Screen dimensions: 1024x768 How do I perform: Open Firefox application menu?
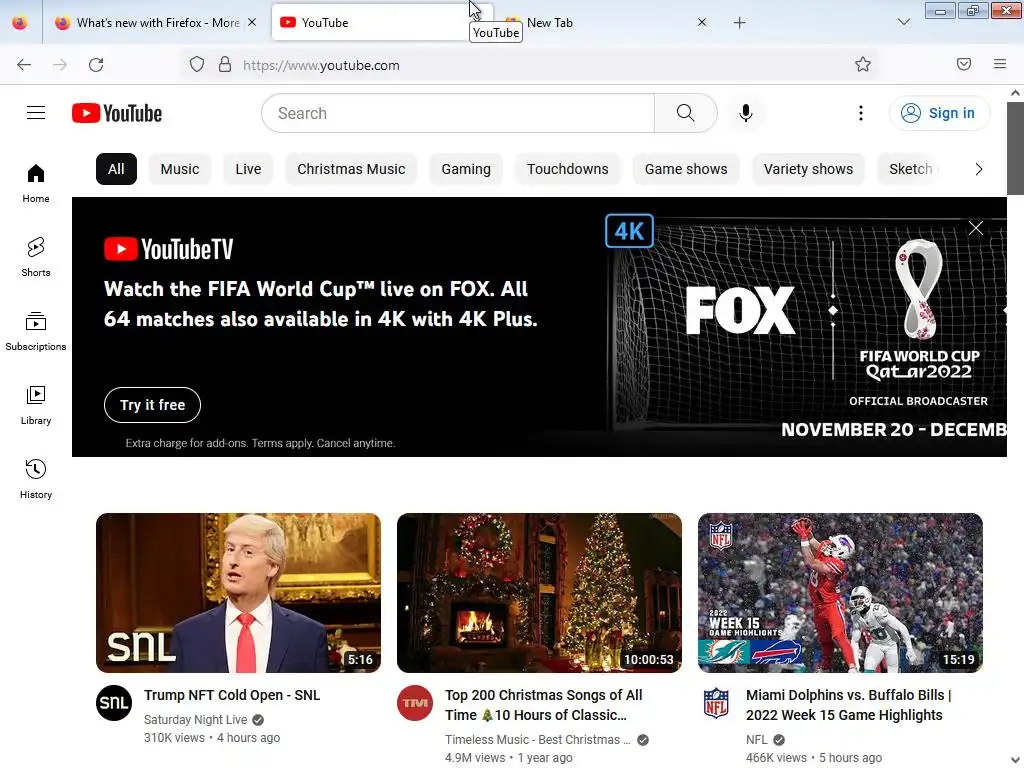[1000, 64]
